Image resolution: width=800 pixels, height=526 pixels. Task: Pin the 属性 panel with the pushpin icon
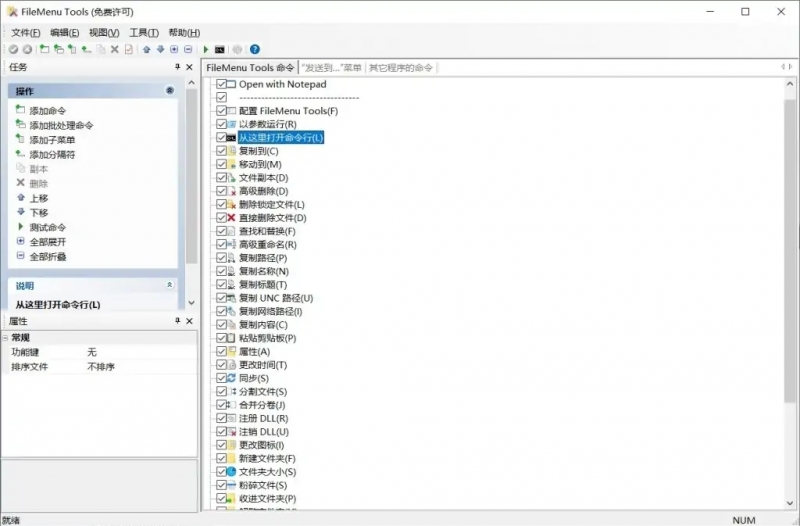click(178, 321)
